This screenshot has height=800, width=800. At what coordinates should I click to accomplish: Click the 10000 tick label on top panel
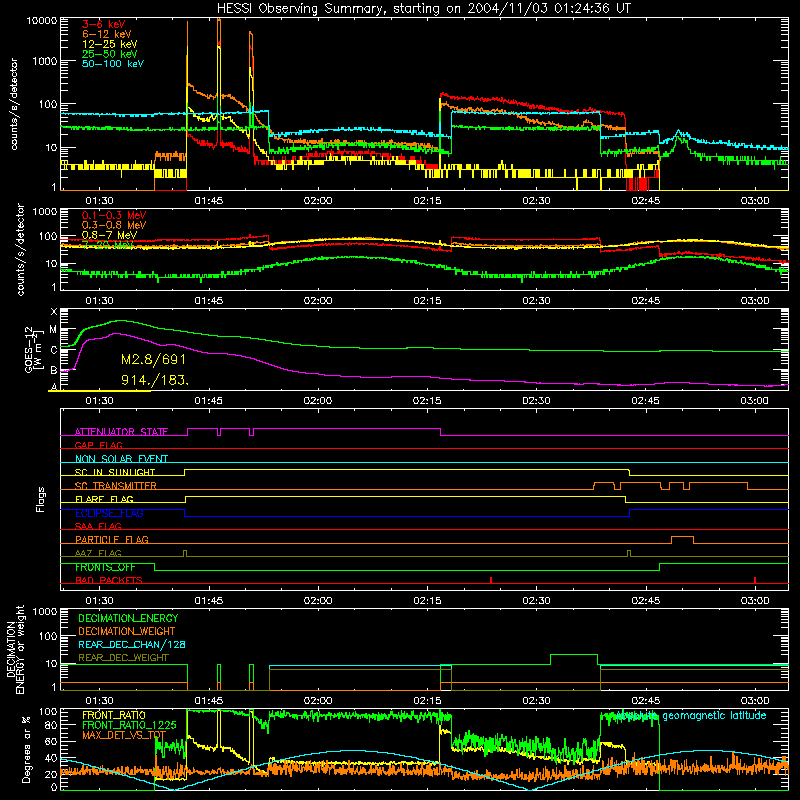(x=42, y=21)
